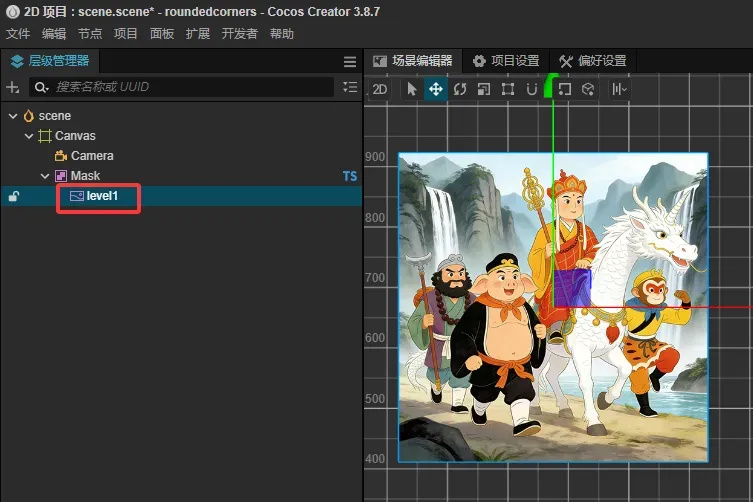Select the Move gizmo tool
The image size is (753, 502).
point(436,89)
